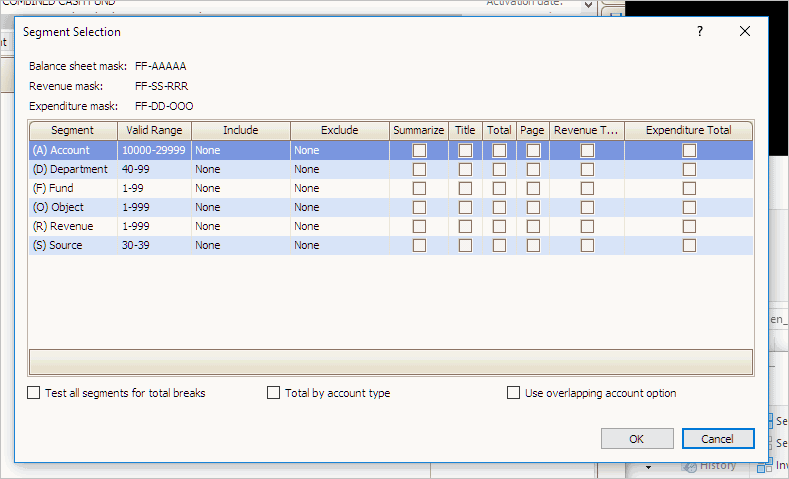Click the Include column header
Screen dimensions: 789x479
click(x=241, y=130)
